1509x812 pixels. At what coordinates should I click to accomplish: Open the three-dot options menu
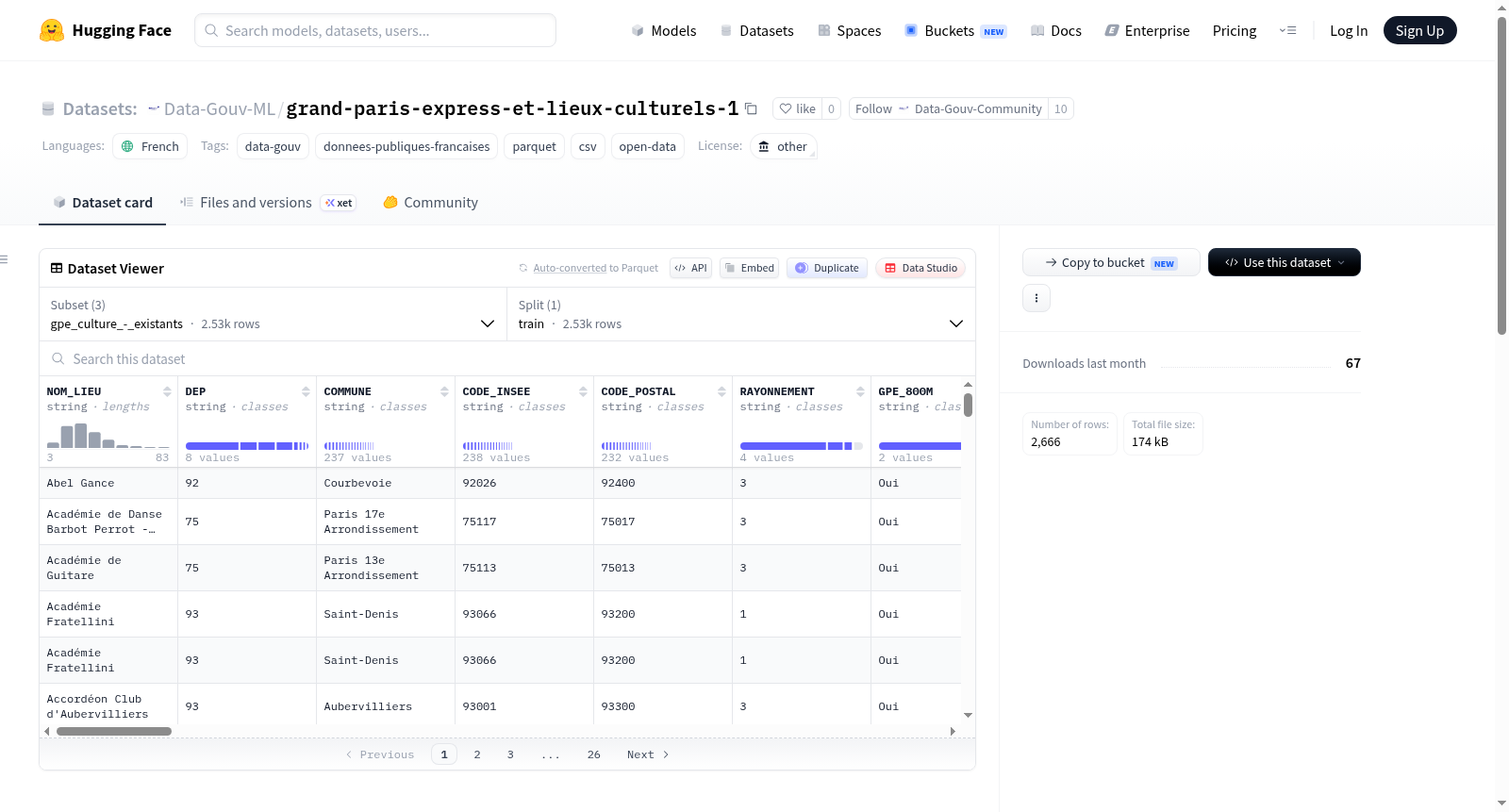[1036, 298]
